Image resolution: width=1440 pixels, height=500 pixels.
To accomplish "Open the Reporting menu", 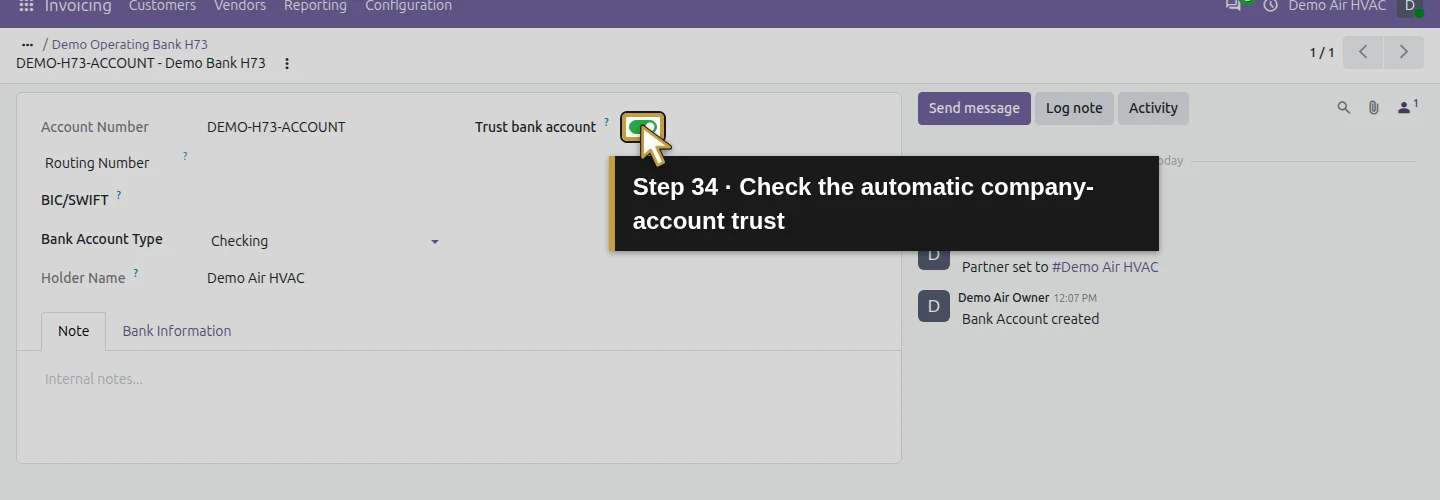I will pos(315,6).
